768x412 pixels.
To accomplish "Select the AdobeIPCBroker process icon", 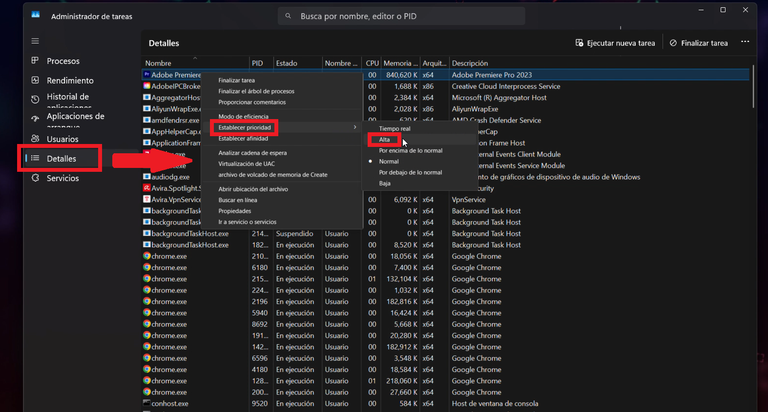I will click(146, 86).
